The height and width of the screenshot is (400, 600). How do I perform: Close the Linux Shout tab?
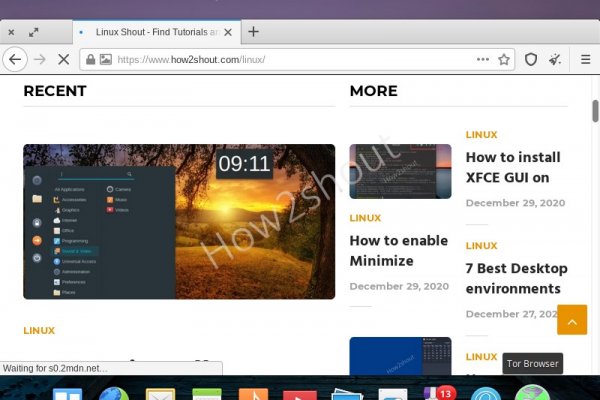coord(228,32)
